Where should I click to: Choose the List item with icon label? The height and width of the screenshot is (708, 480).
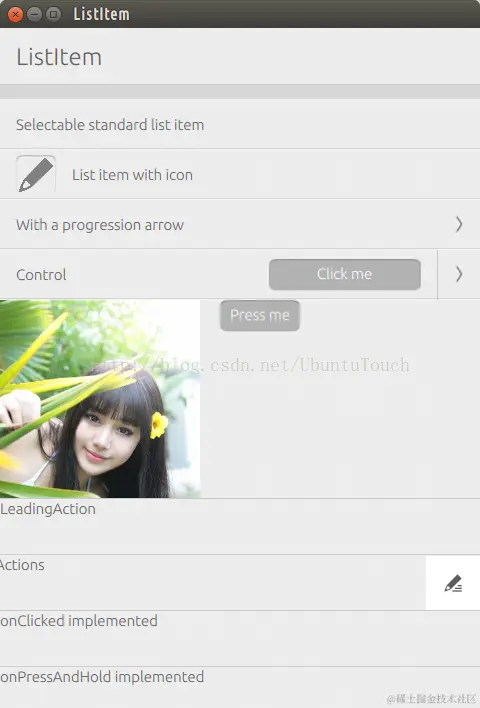click(132, 175)
